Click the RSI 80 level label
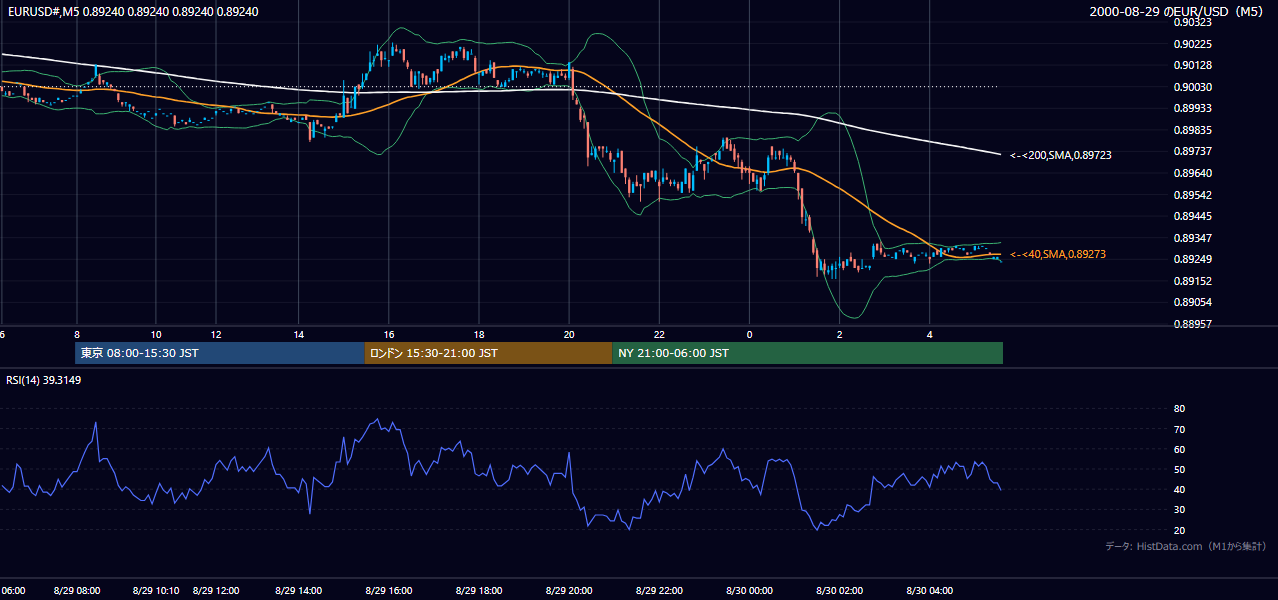This screenshot has width=1278, height=600. (1179, 409)
